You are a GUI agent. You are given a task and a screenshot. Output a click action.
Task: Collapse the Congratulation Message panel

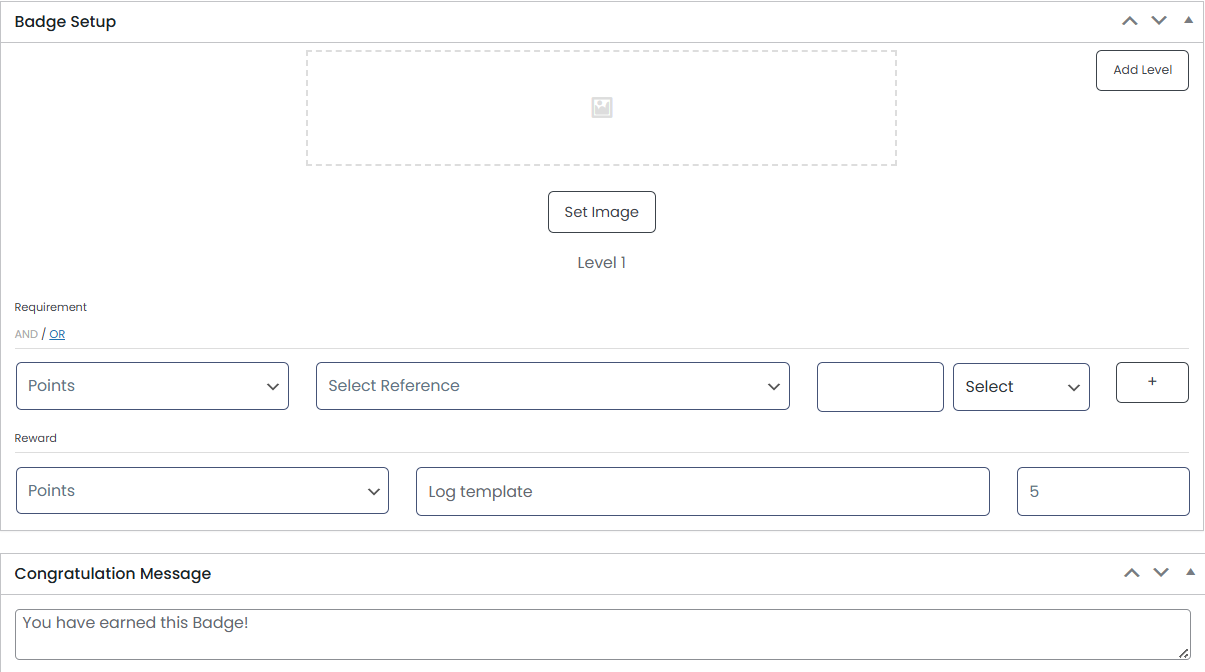coord(1190,573)
